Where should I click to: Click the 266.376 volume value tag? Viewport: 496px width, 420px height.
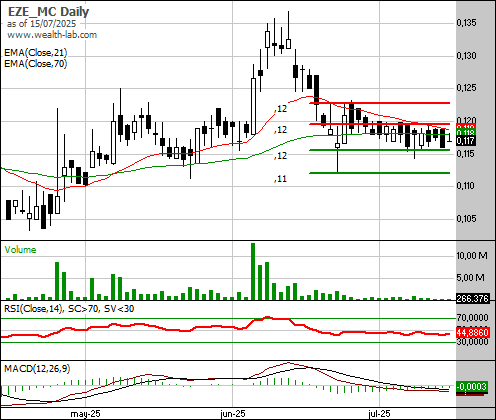pyautogui.click(x=473, y=298)
